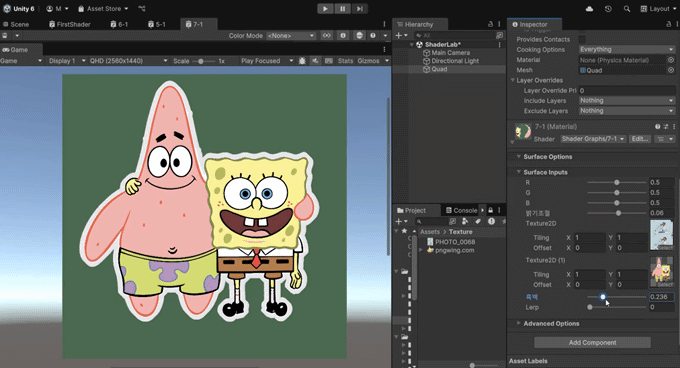Click the shader graph help icon

[373, 36]
